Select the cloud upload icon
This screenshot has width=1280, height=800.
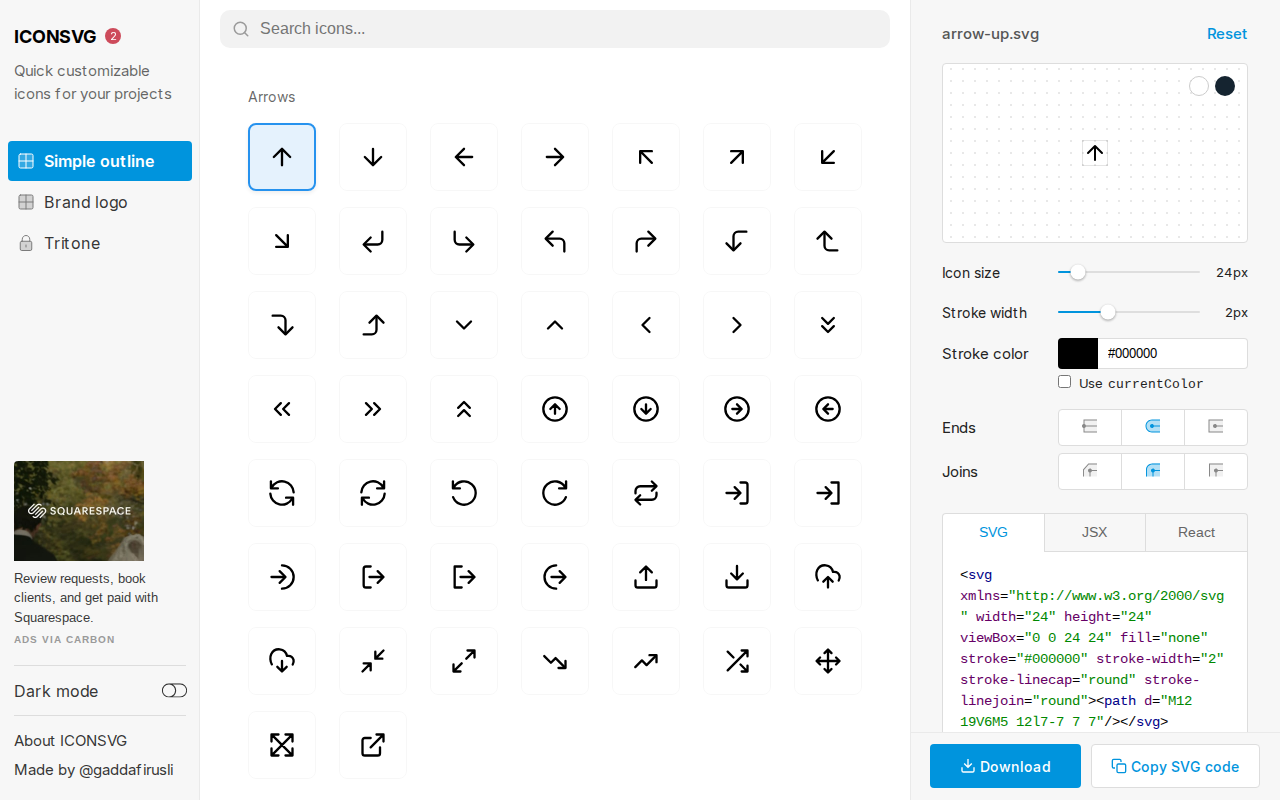[828, 577]
